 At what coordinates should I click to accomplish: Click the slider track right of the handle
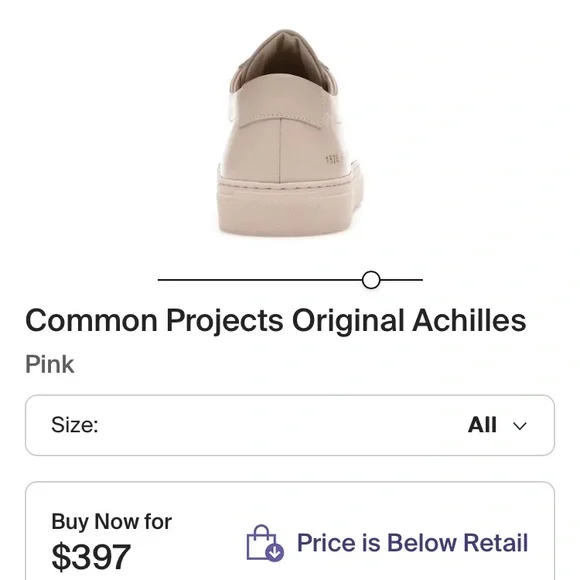401,280
